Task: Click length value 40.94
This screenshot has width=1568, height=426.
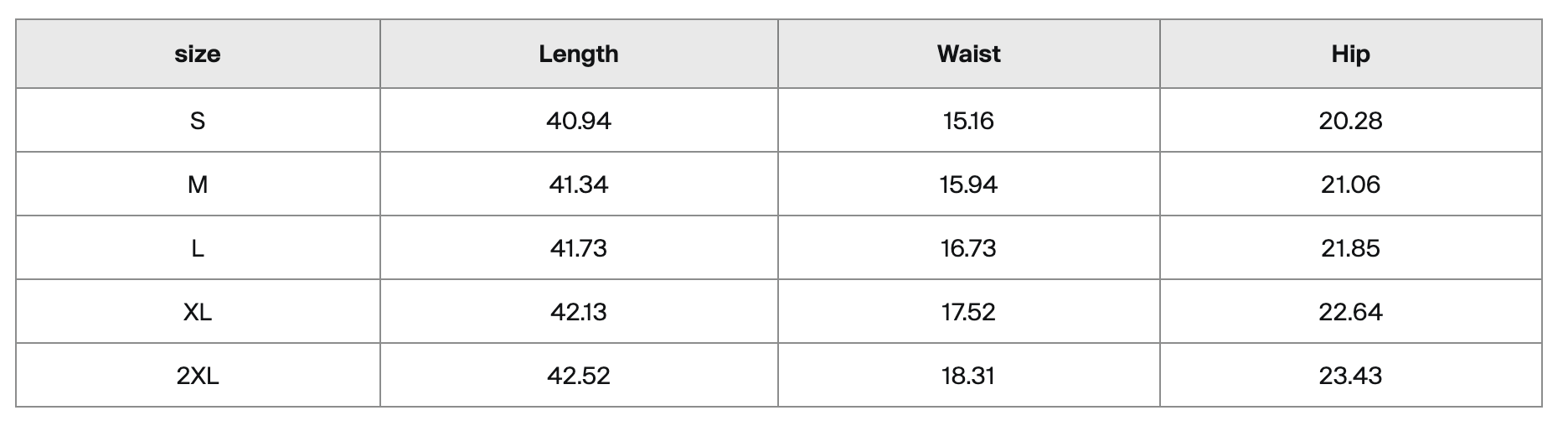Action: tap(579, 121)
